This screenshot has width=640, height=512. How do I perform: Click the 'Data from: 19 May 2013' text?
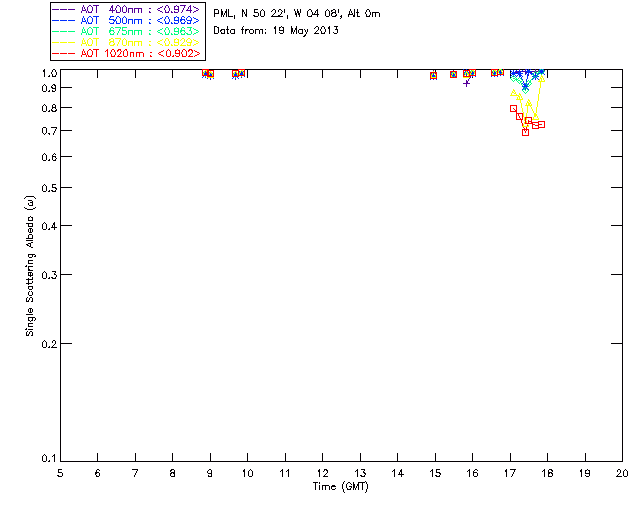(276, 30)
